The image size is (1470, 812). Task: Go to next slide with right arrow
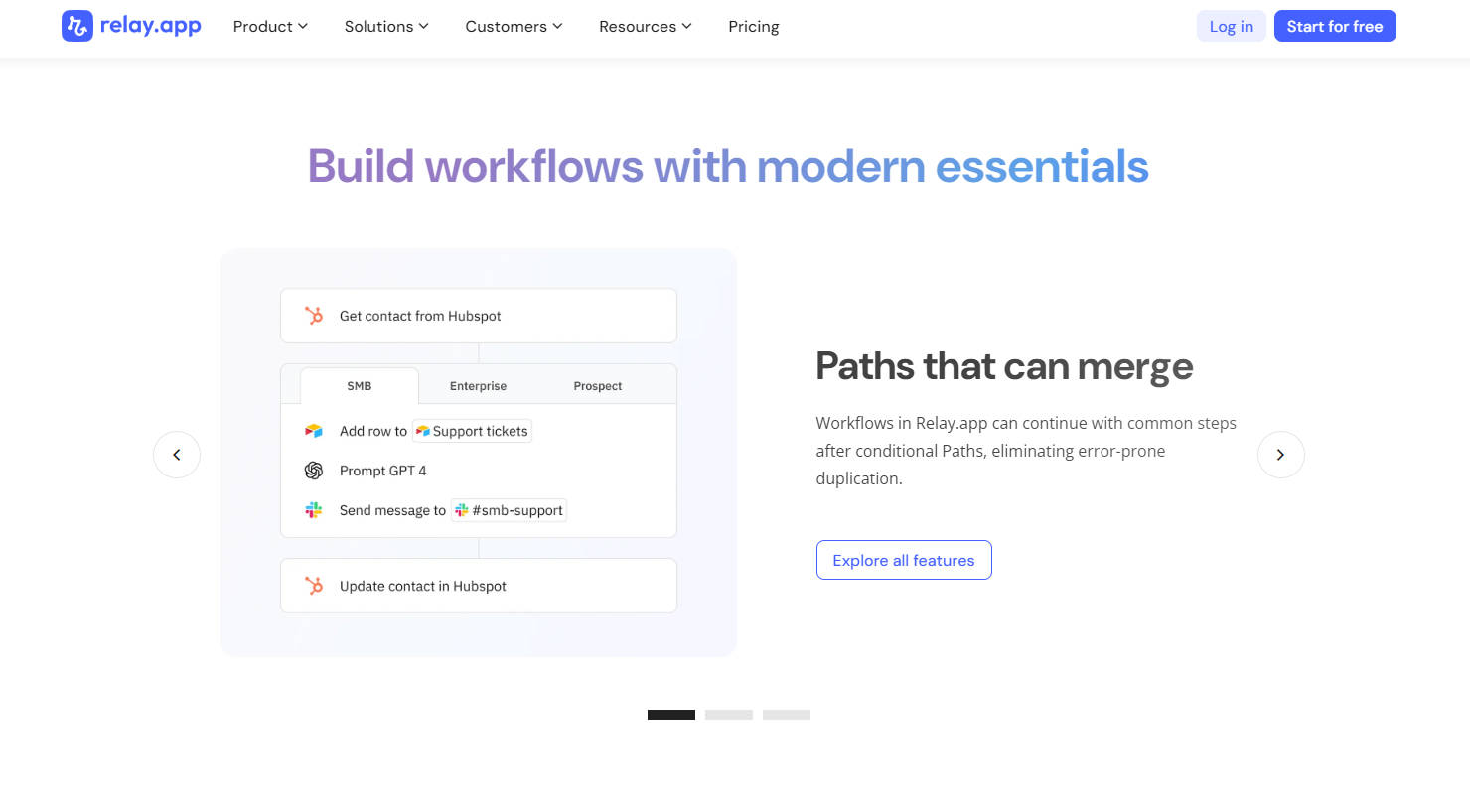(1281, 455)
